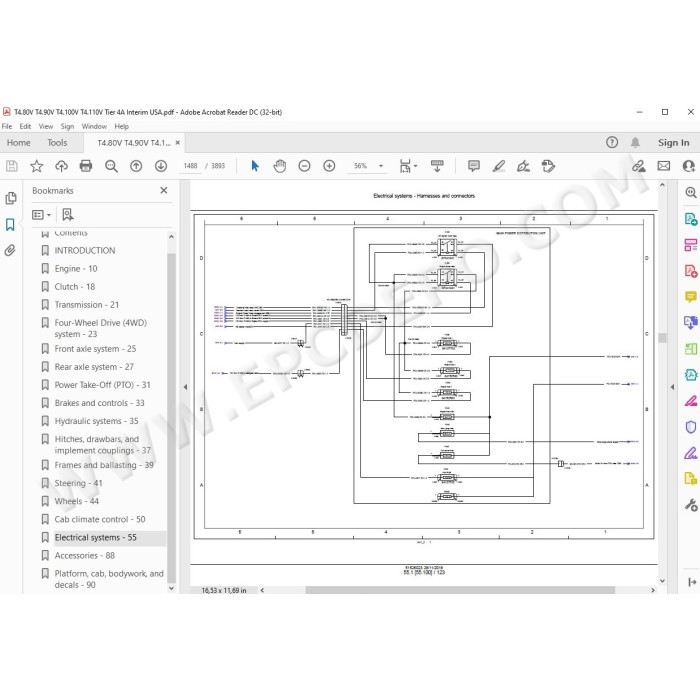
Task: Go to next page arrow
Action: [x=161, y=166]
